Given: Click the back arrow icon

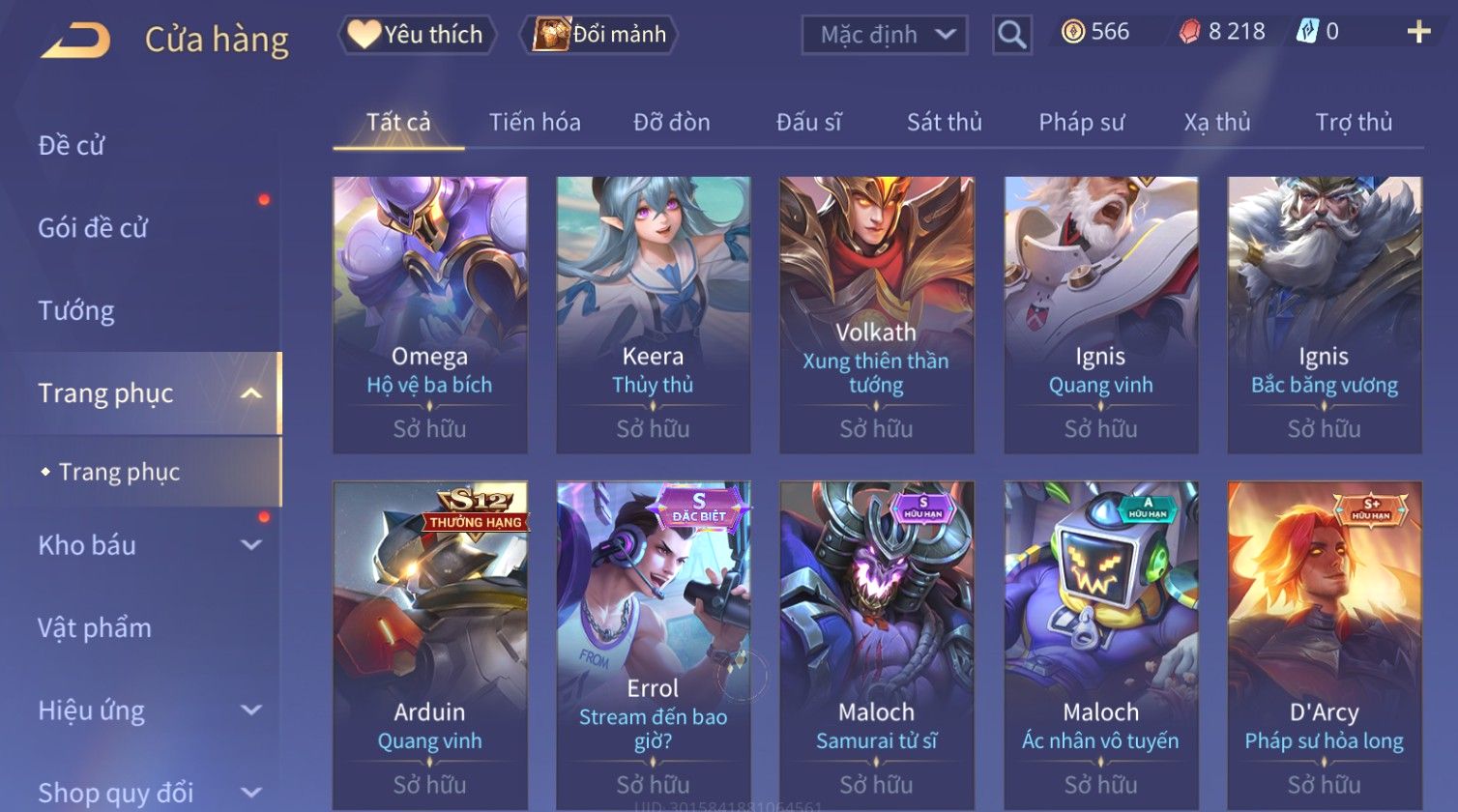Looking at the screenshot, I should 75,41.
